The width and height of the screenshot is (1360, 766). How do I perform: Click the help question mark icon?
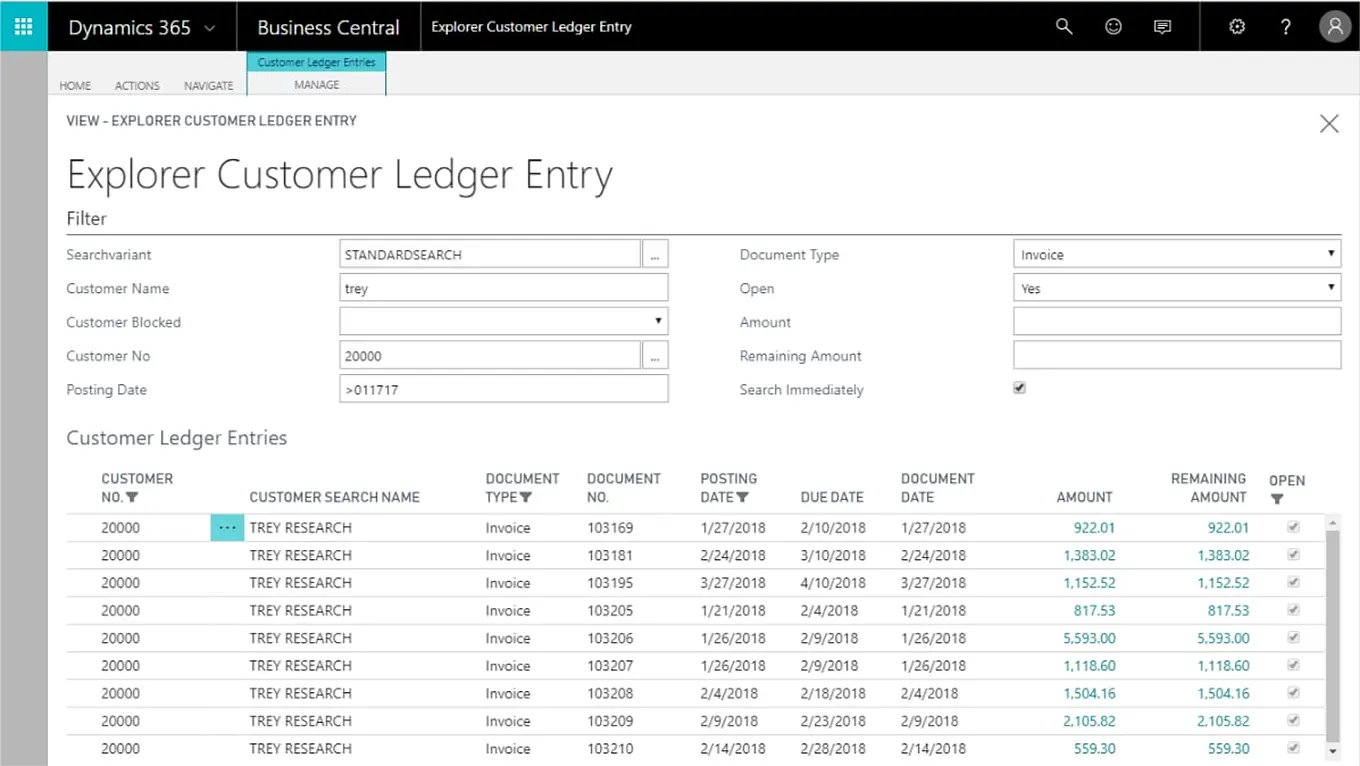click(x=1286, y=27)
